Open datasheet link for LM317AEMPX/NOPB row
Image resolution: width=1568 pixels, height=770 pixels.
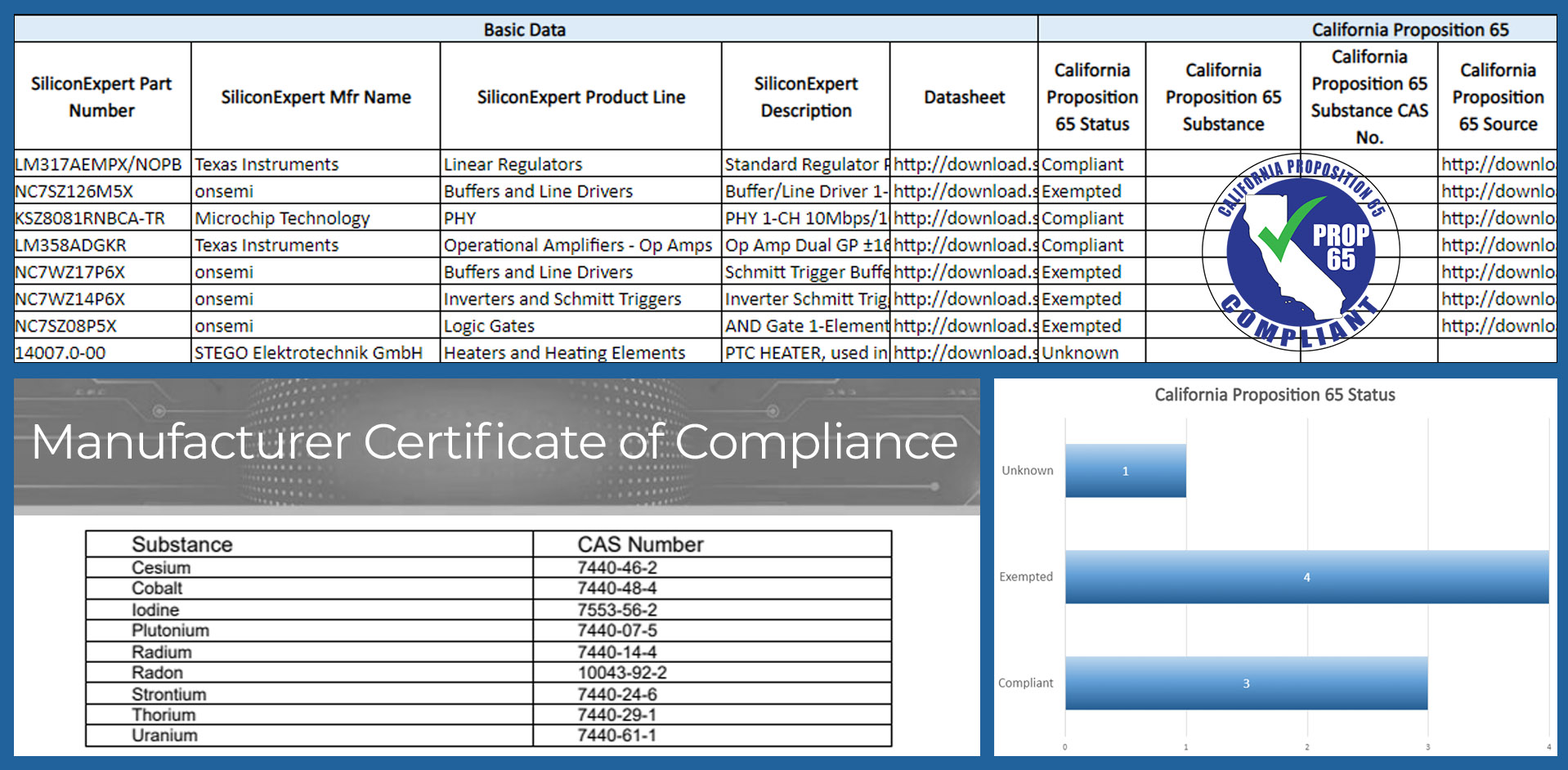tap(965, 163)
